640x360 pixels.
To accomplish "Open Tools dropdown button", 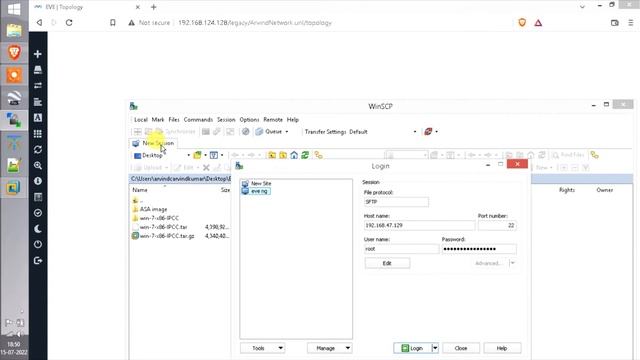I will [x=262, y=348].
